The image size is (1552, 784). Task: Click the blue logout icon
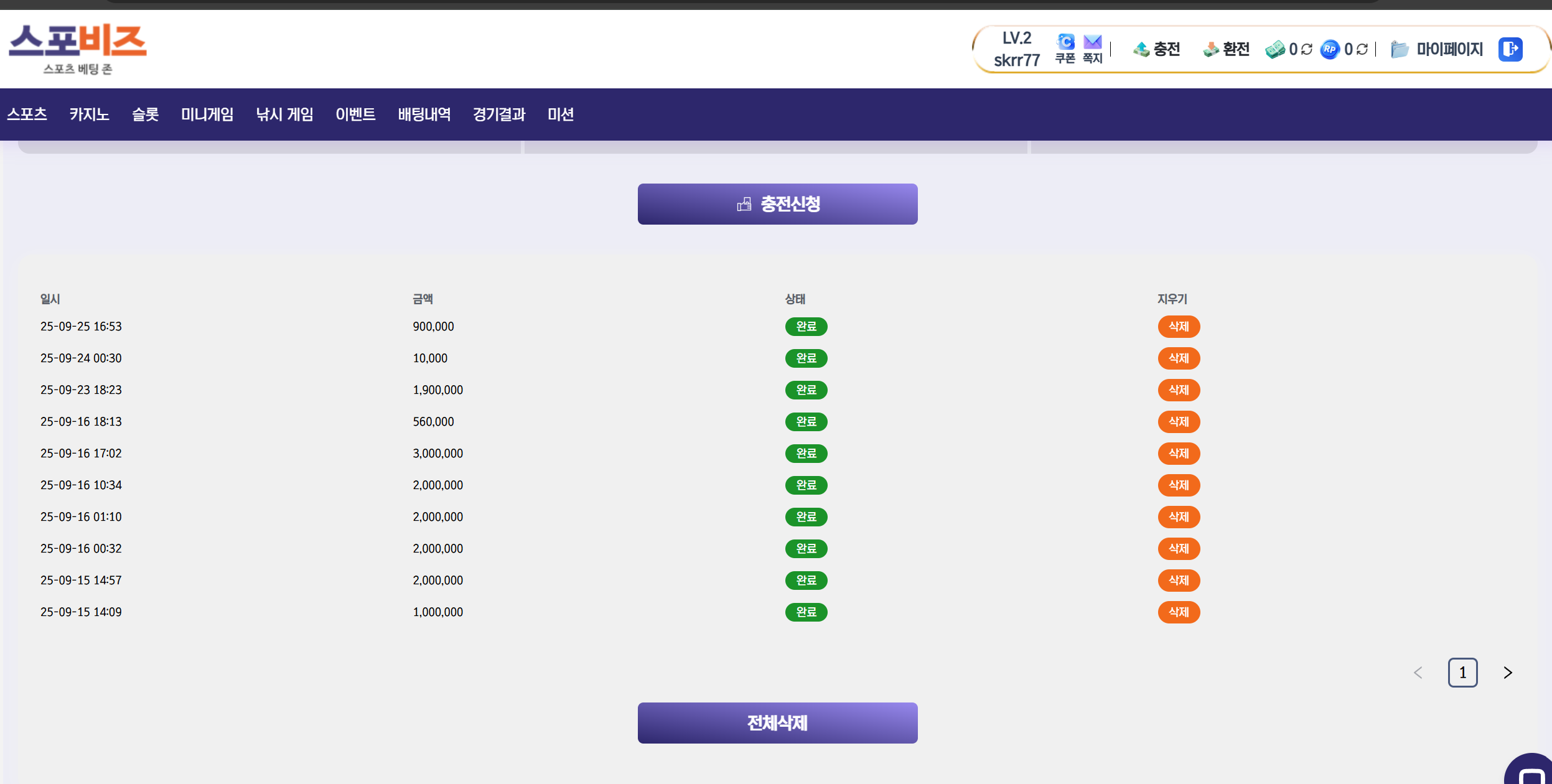pyautogui.click(x=1510, y=49)
